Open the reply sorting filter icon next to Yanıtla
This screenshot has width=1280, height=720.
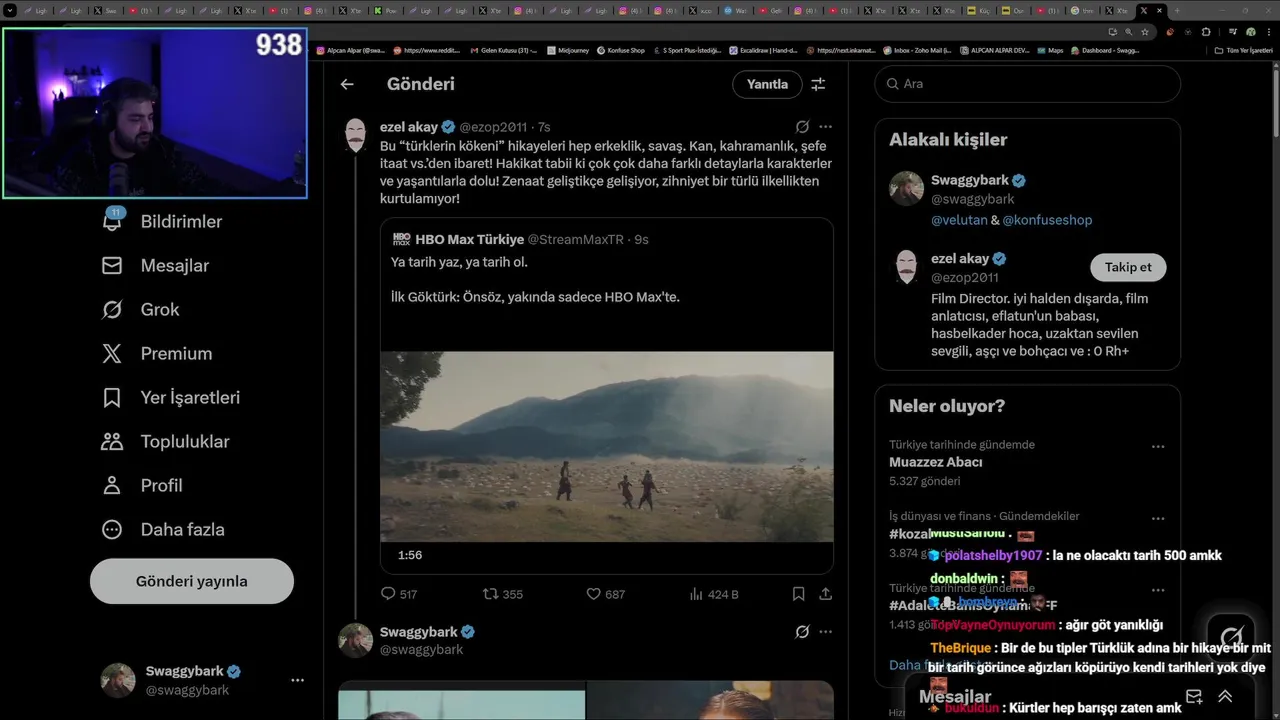click(x=818, y=84)
